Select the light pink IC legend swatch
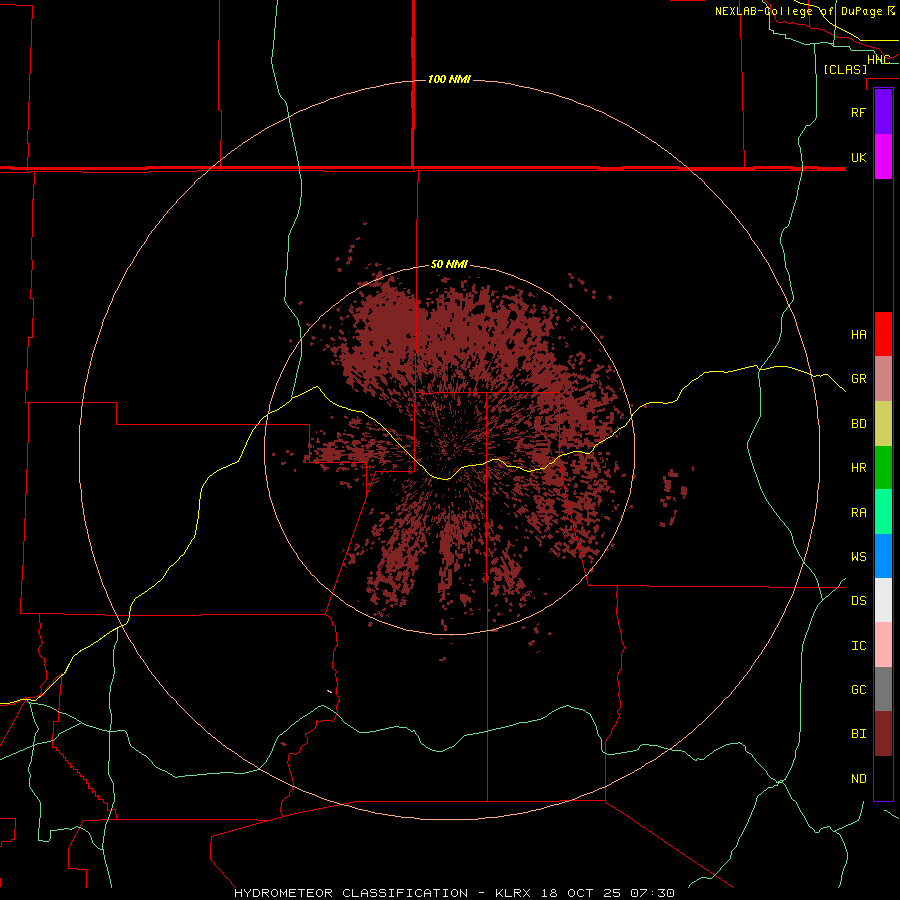The image size is (900, 900). pos(883,645)
